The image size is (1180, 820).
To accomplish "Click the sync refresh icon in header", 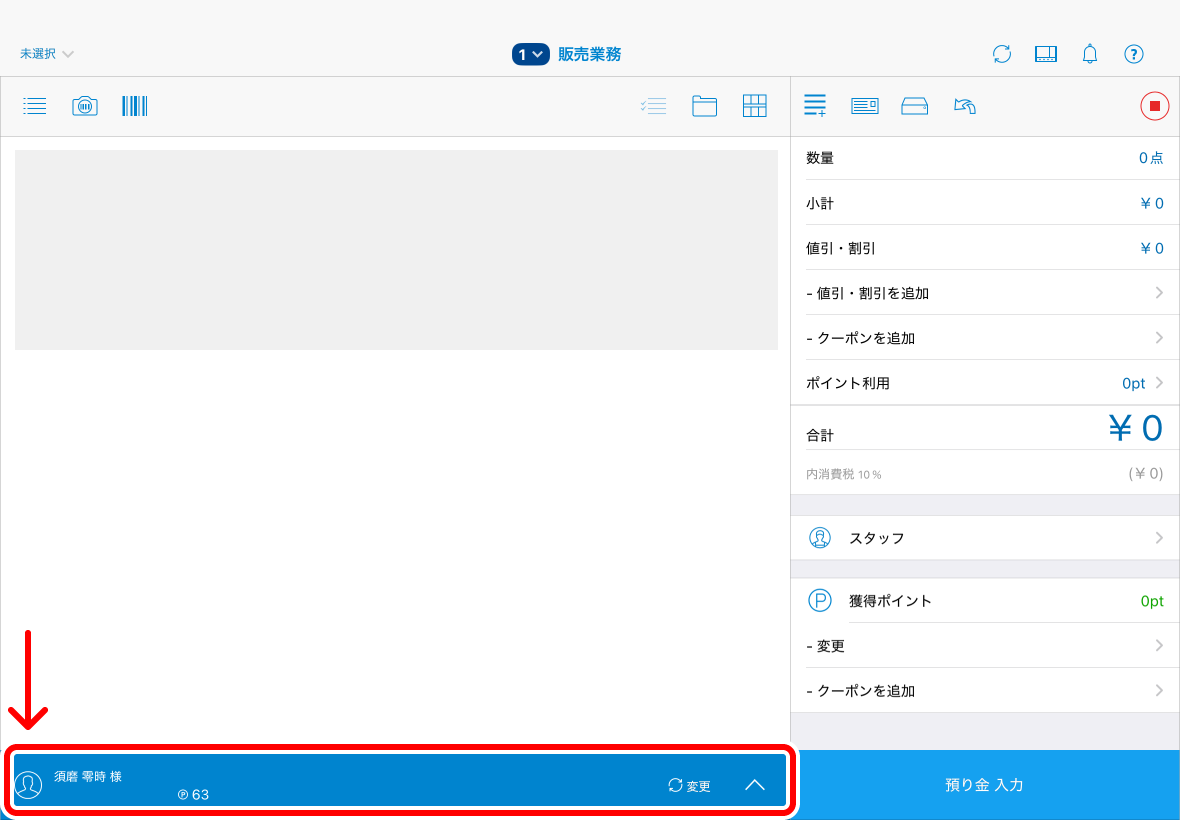I will 1002,54.
